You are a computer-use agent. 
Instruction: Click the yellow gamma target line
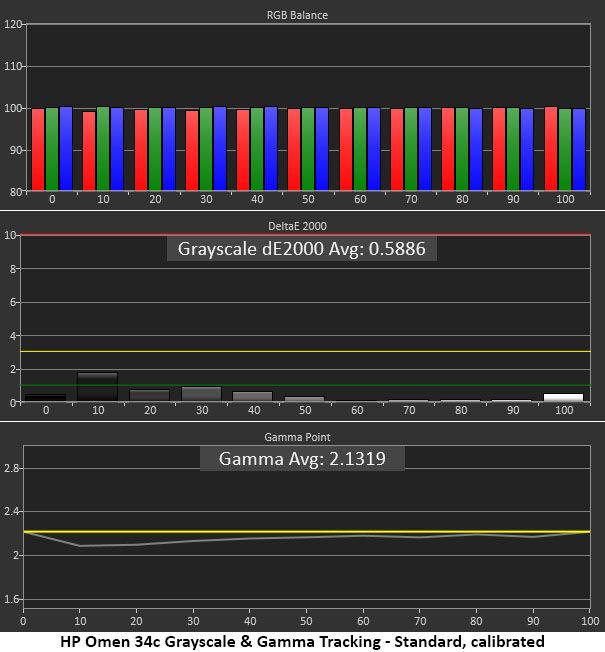[x=307, y=531]
